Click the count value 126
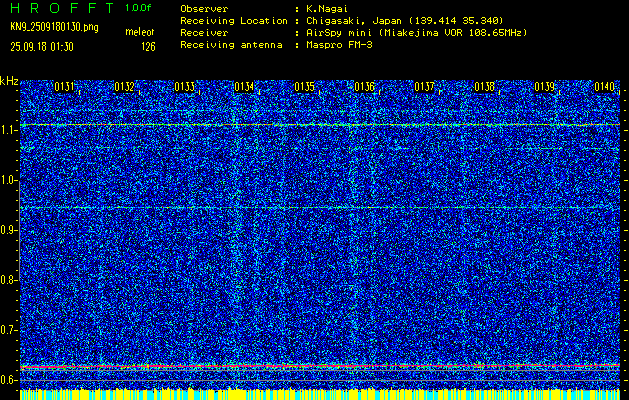Screen dimensions: 629x400 click(148, 47)
